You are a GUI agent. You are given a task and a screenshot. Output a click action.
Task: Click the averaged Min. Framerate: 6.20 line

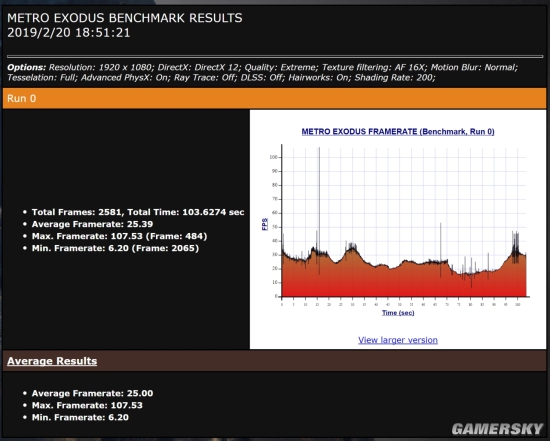coord(80,417)
